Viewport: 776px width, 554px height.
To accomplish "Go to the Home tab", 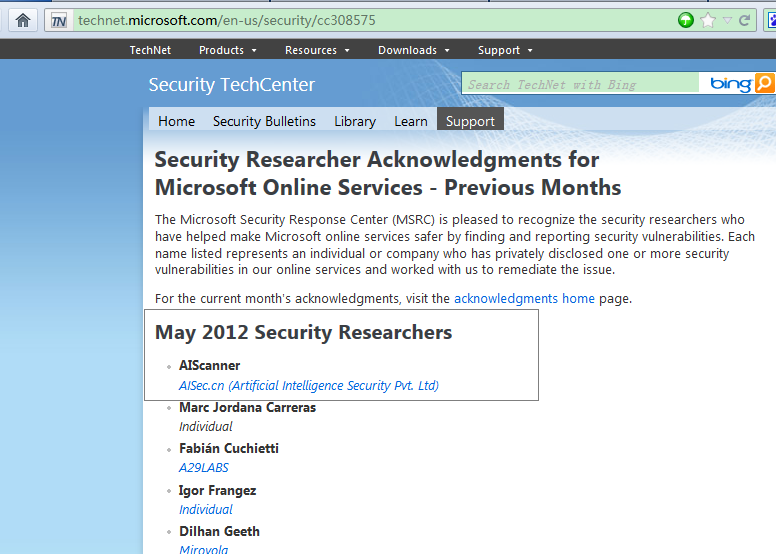I will click(x=176, y=121).
